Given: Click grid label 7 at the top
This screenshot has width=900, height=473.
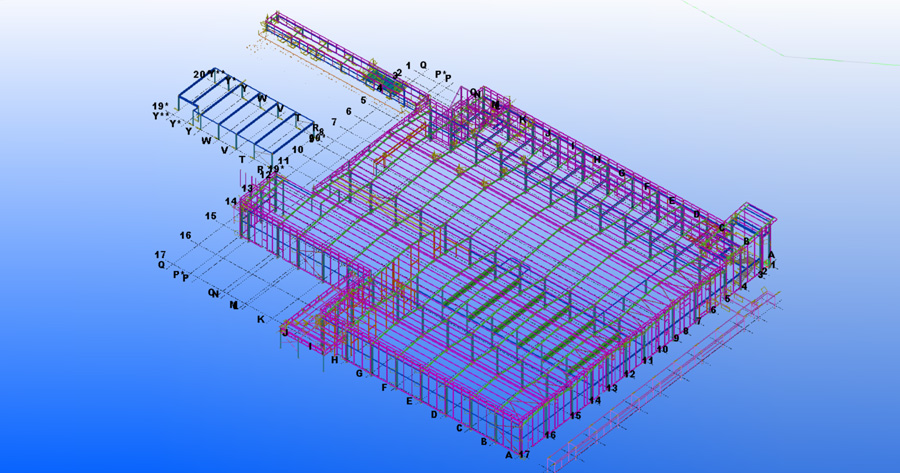Looking at the screenshot, I should point(334,122).
